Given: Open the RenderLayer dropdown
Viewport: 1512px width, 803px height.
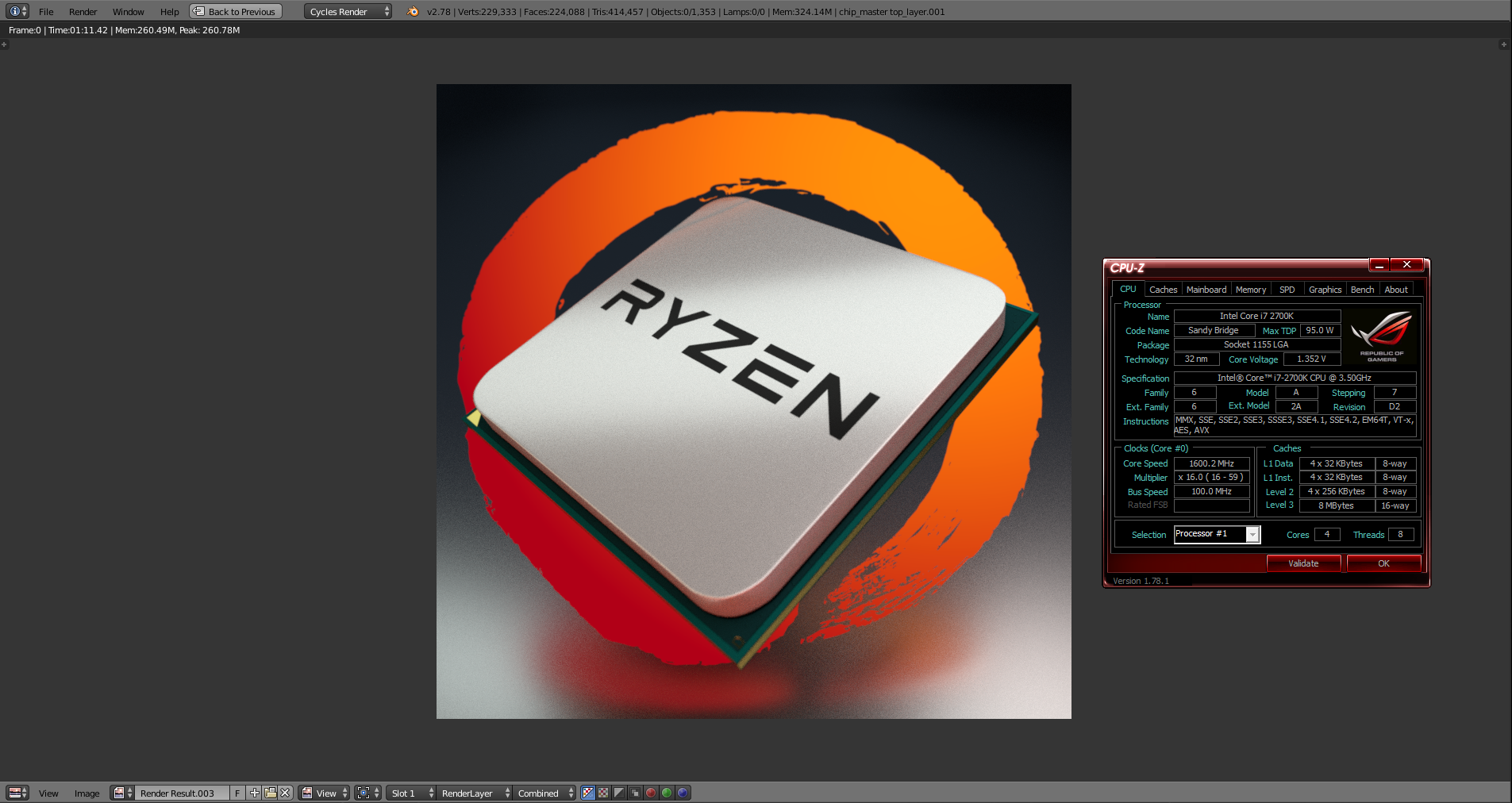Looking at the screenshot, I should point(475,793).
